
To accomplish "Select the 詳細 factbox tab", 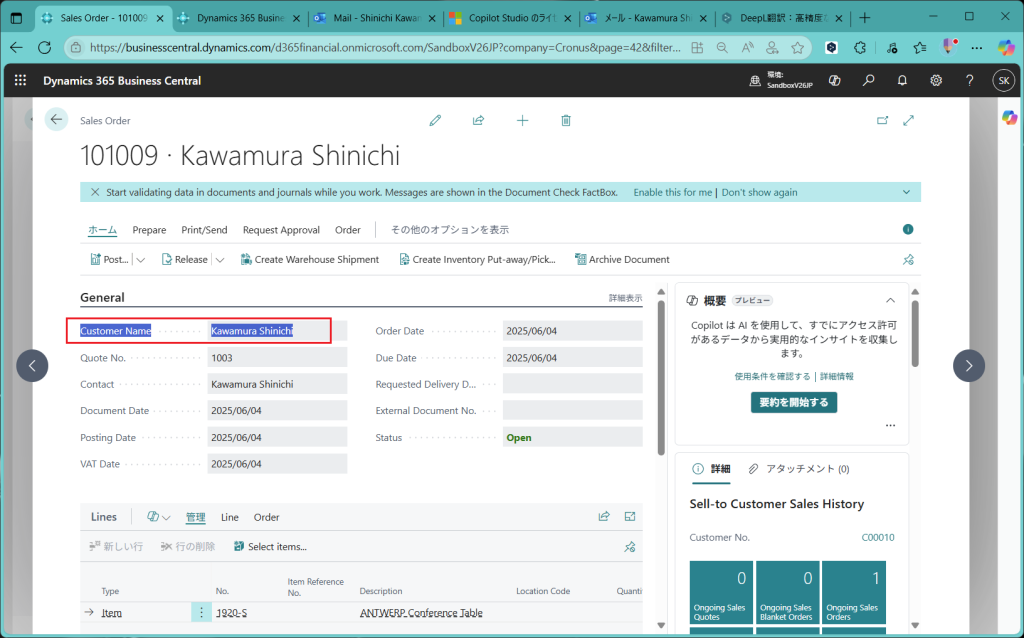I will 711,469.
